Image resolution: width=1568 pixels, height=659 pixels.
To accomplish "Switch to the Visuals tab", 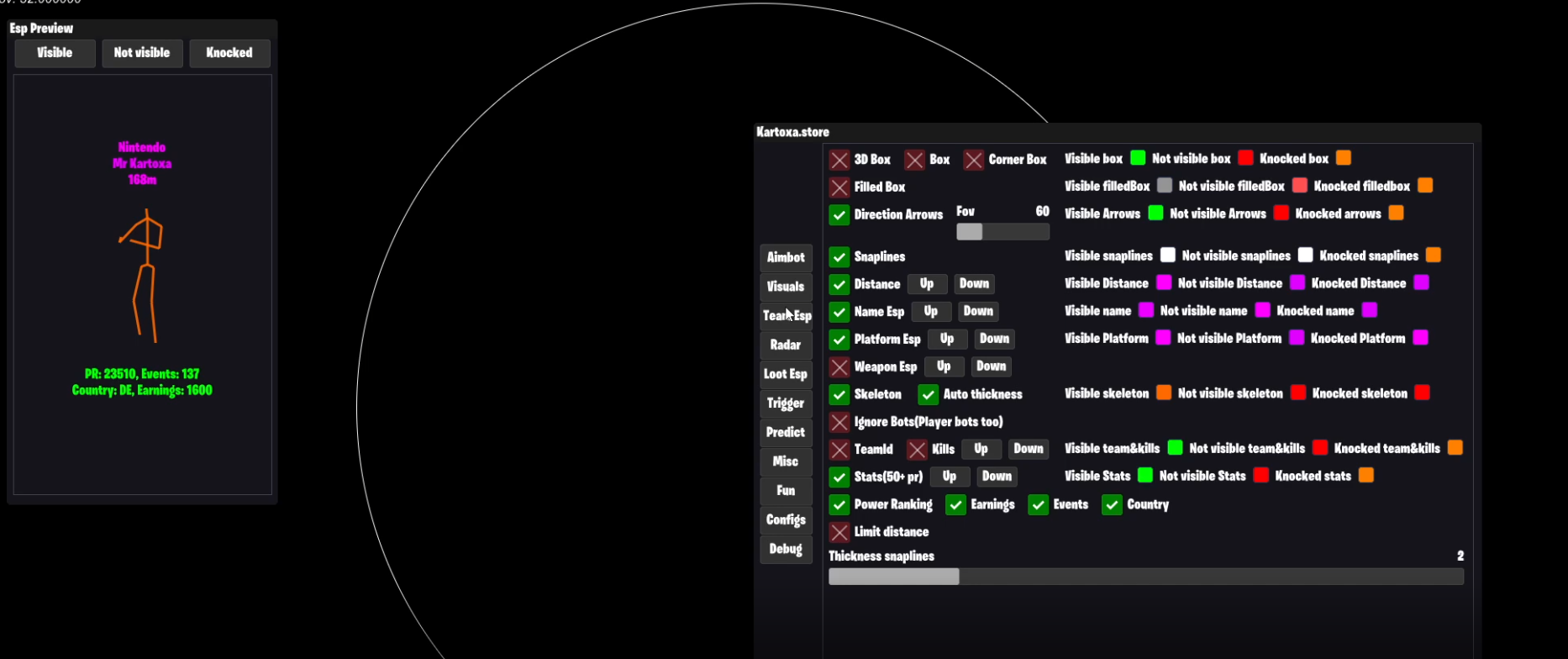I will (786, 287).
